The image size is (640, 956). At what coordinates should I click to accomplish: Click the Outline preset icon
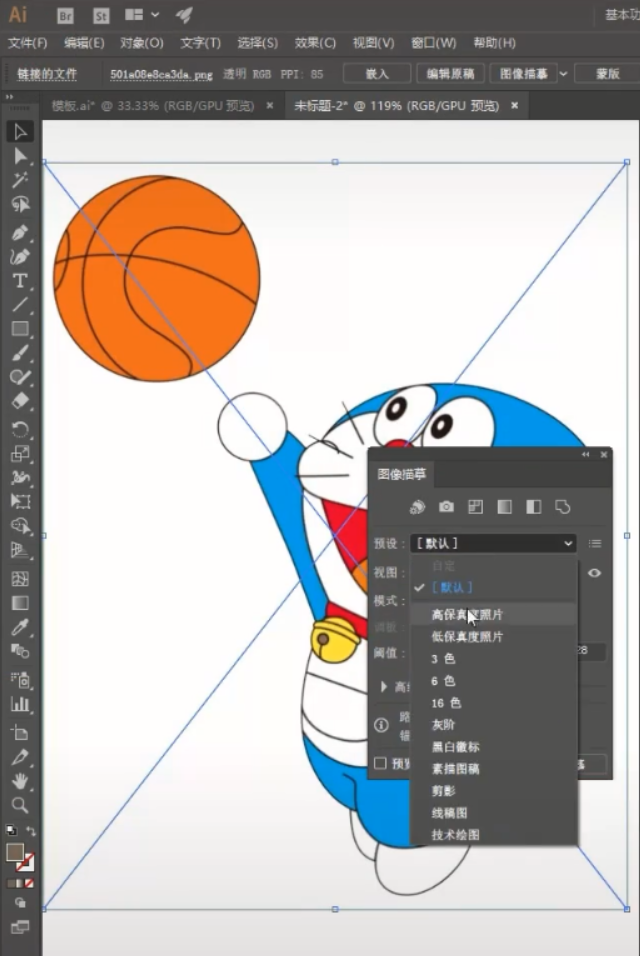pos(563,507)
